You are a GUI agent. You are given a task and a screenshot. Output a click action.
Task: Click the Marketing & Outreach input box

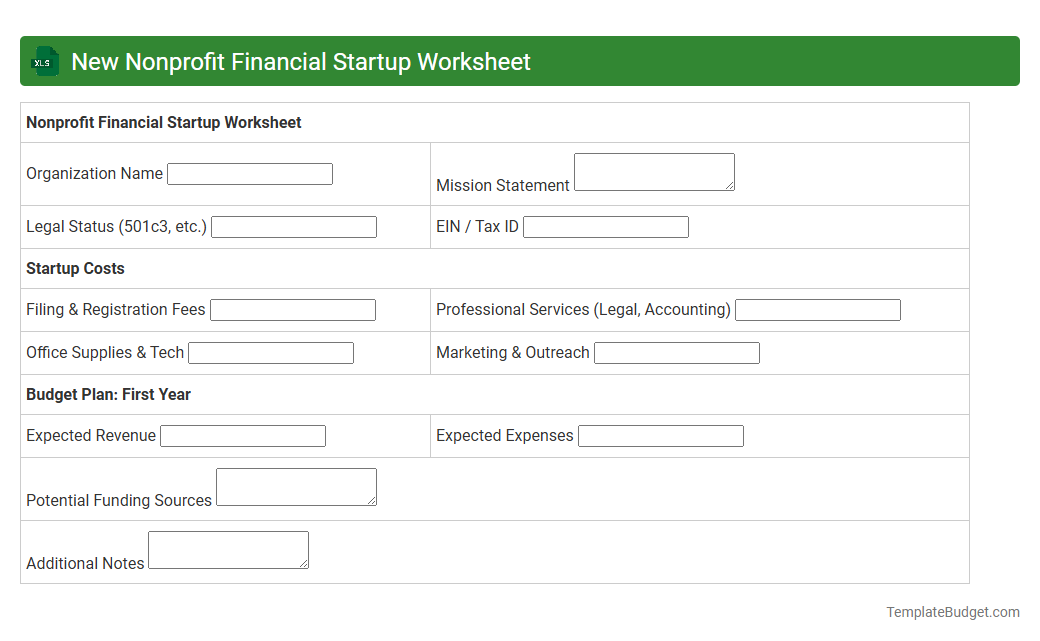click(676, 352)
